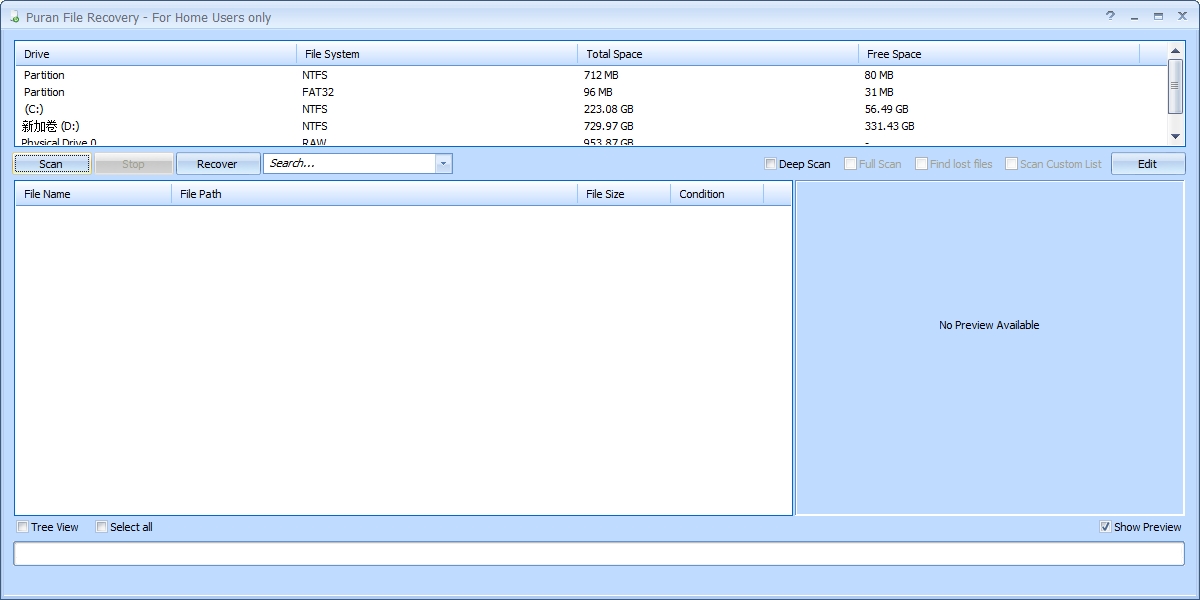The height and width of the screenshot is (600, 1200).
Task: Toggle Scan Custom List checkbox
Action: [x=1012, y=164]
